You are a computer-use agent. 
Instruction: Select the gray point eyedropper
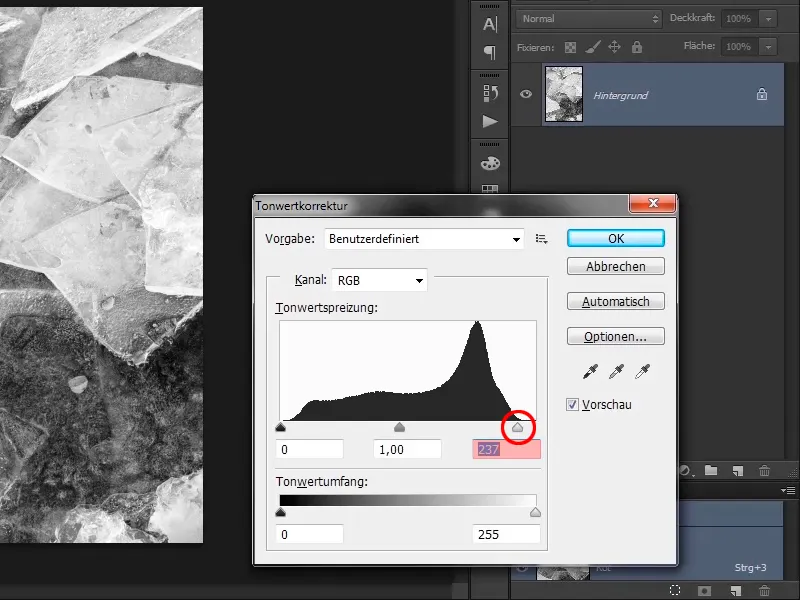click(616, 371)
